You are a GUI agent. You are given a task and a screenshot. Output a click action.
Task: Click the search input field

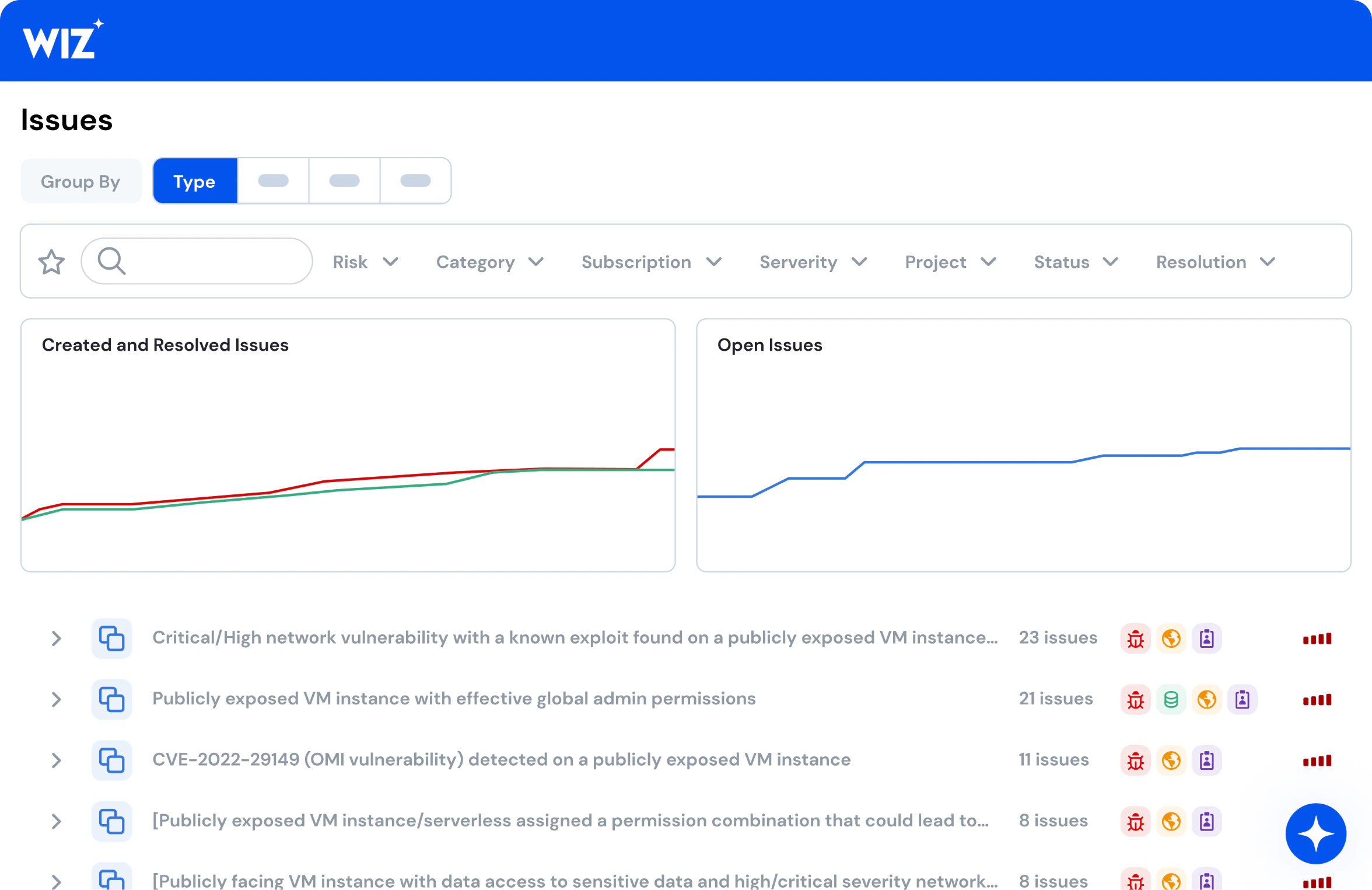pos(198,261)
